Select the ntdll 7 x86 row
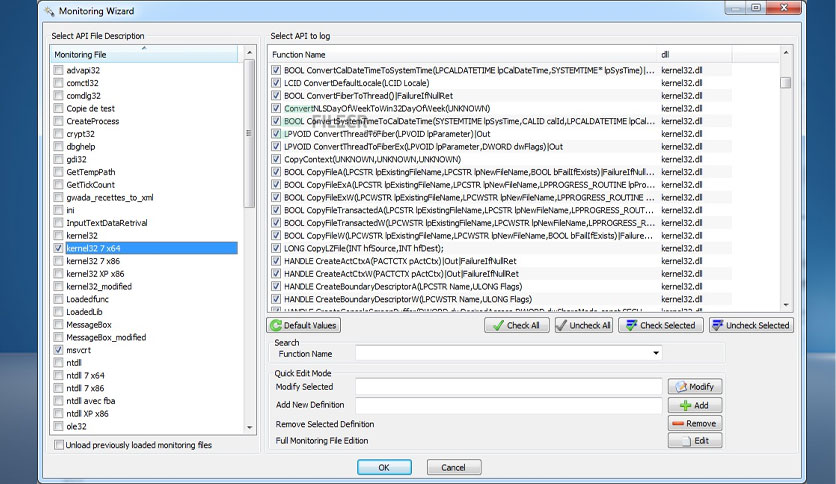The image size is (836, 484). pos(144,388)
